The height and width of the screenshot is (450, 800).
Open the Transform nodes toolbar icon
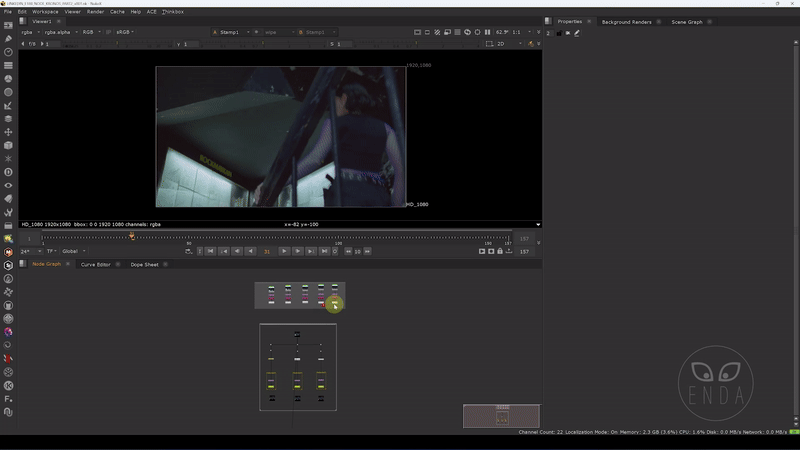9,132
